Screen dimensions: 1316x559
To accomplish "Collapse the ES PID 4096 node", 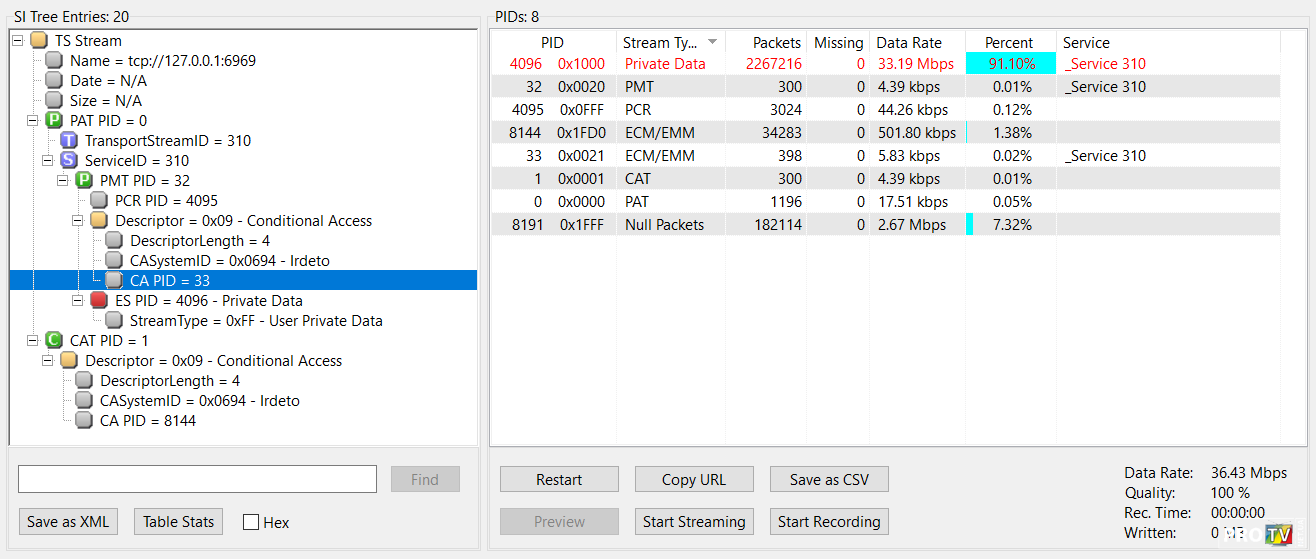I will pos(78,301).
